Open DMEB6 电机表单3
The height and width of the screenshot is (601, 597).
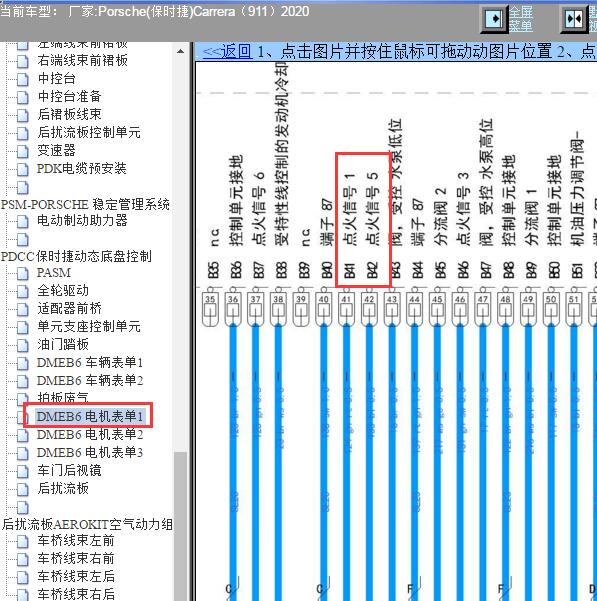pos(90,453)
